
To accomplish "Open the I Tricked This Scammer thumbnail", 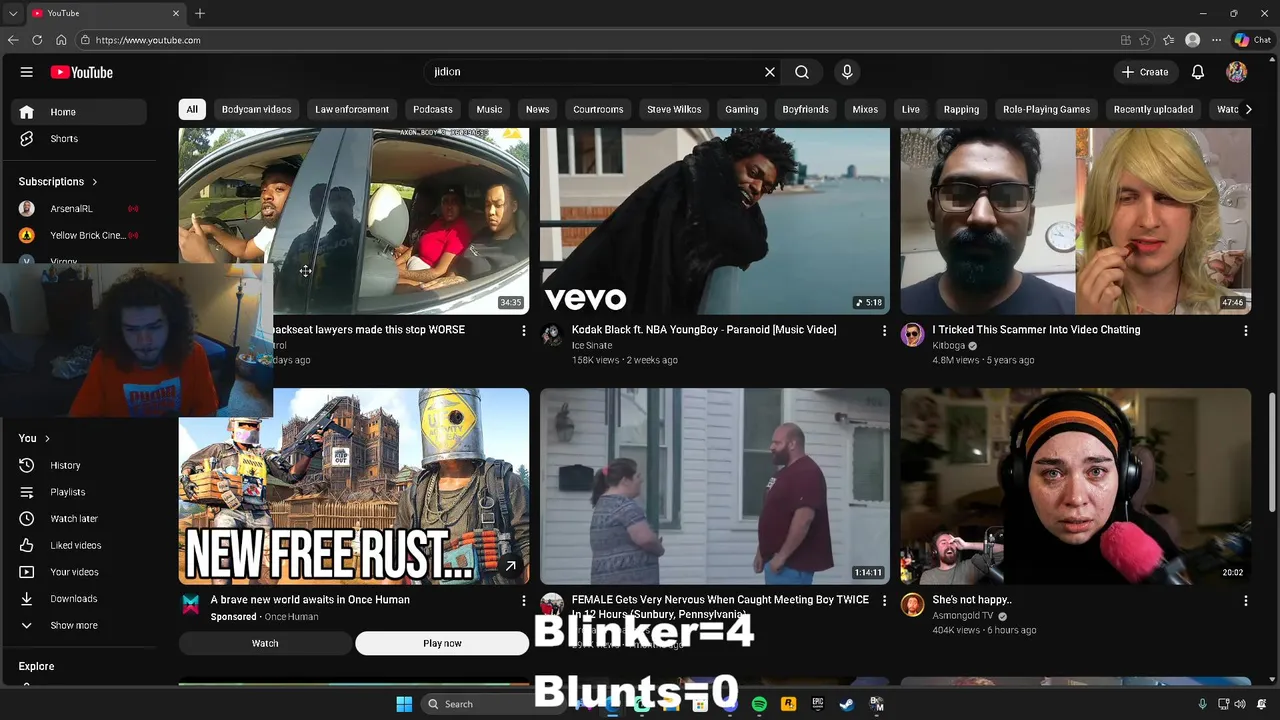I will [1076, 221].
